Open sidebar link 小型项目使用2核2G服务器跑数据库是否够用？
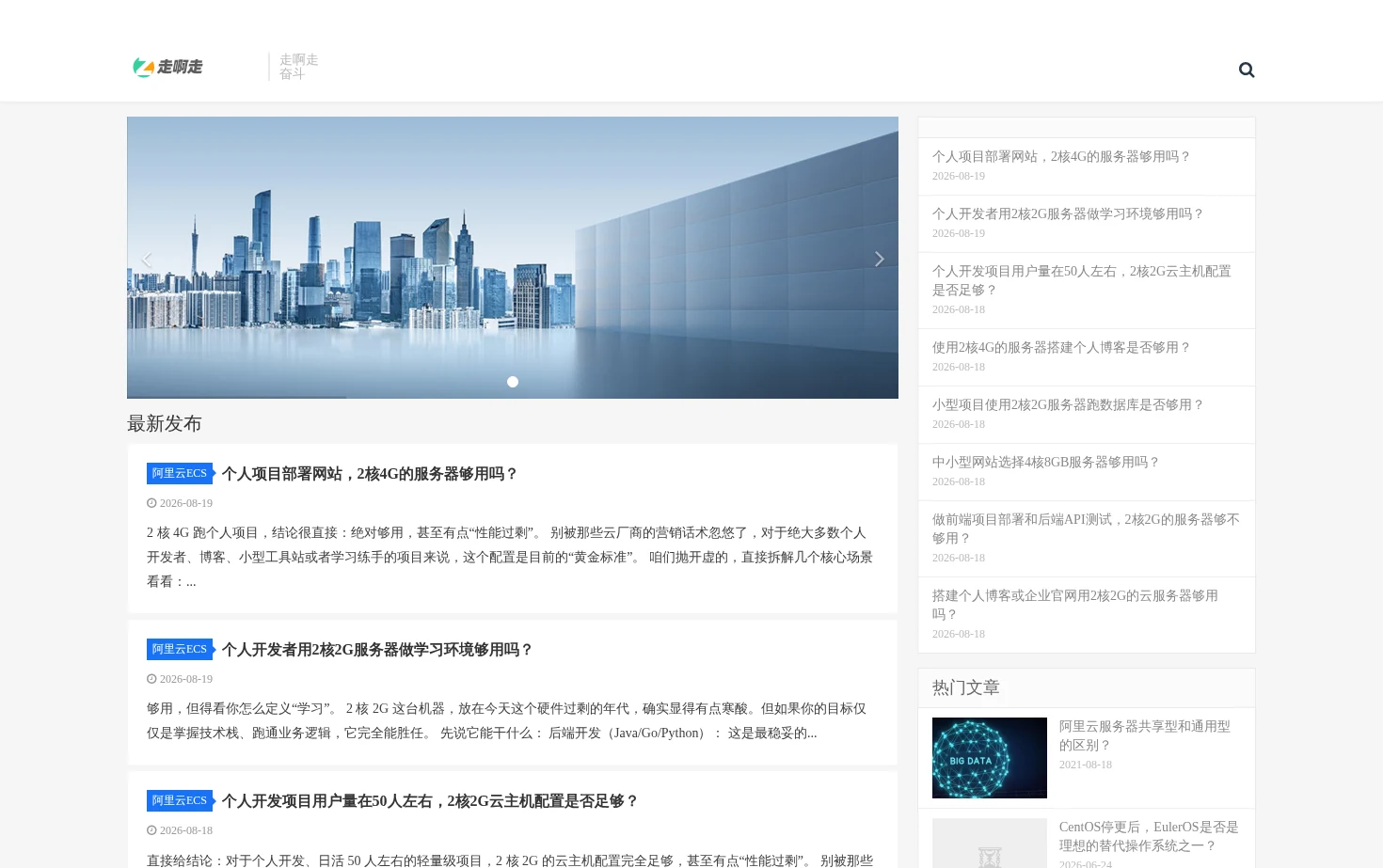 1069,405
